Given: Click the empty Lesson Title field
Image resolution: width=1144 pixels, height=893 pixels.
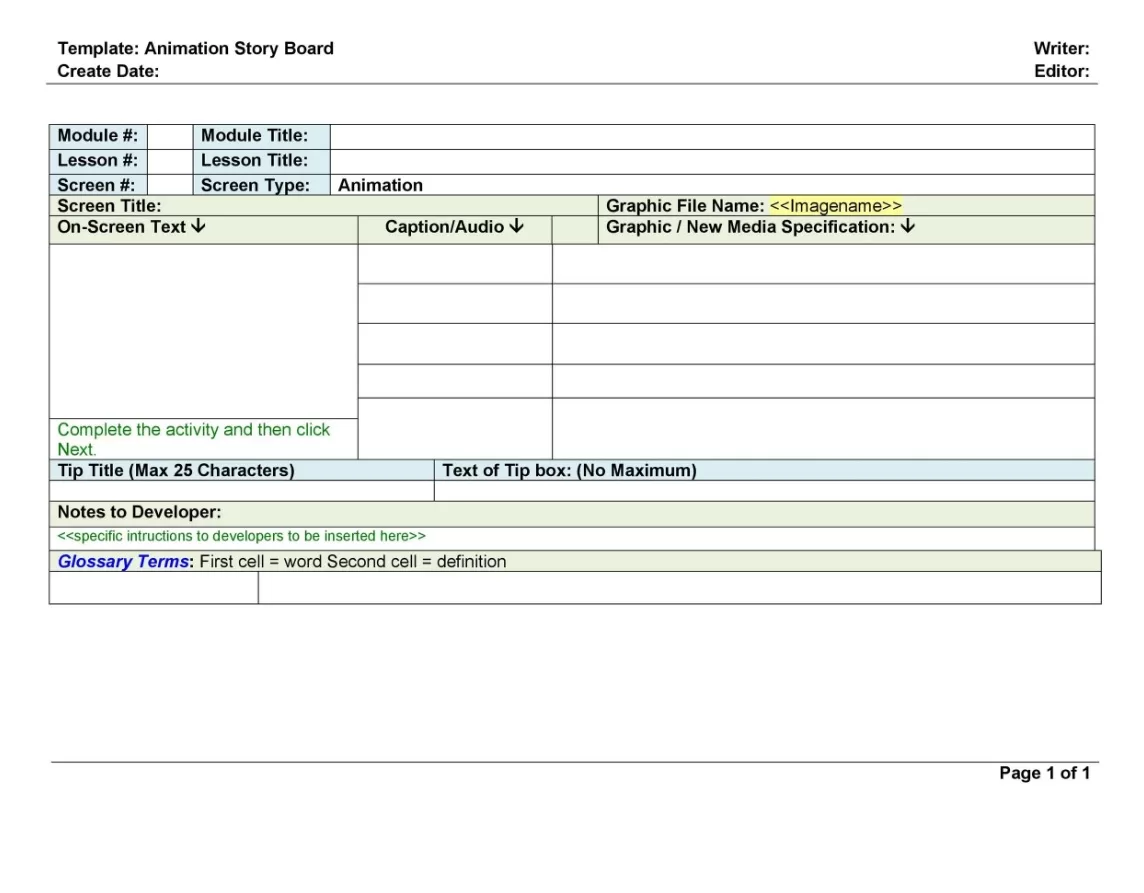Looking at the screenshot, I should coord(711,161).
